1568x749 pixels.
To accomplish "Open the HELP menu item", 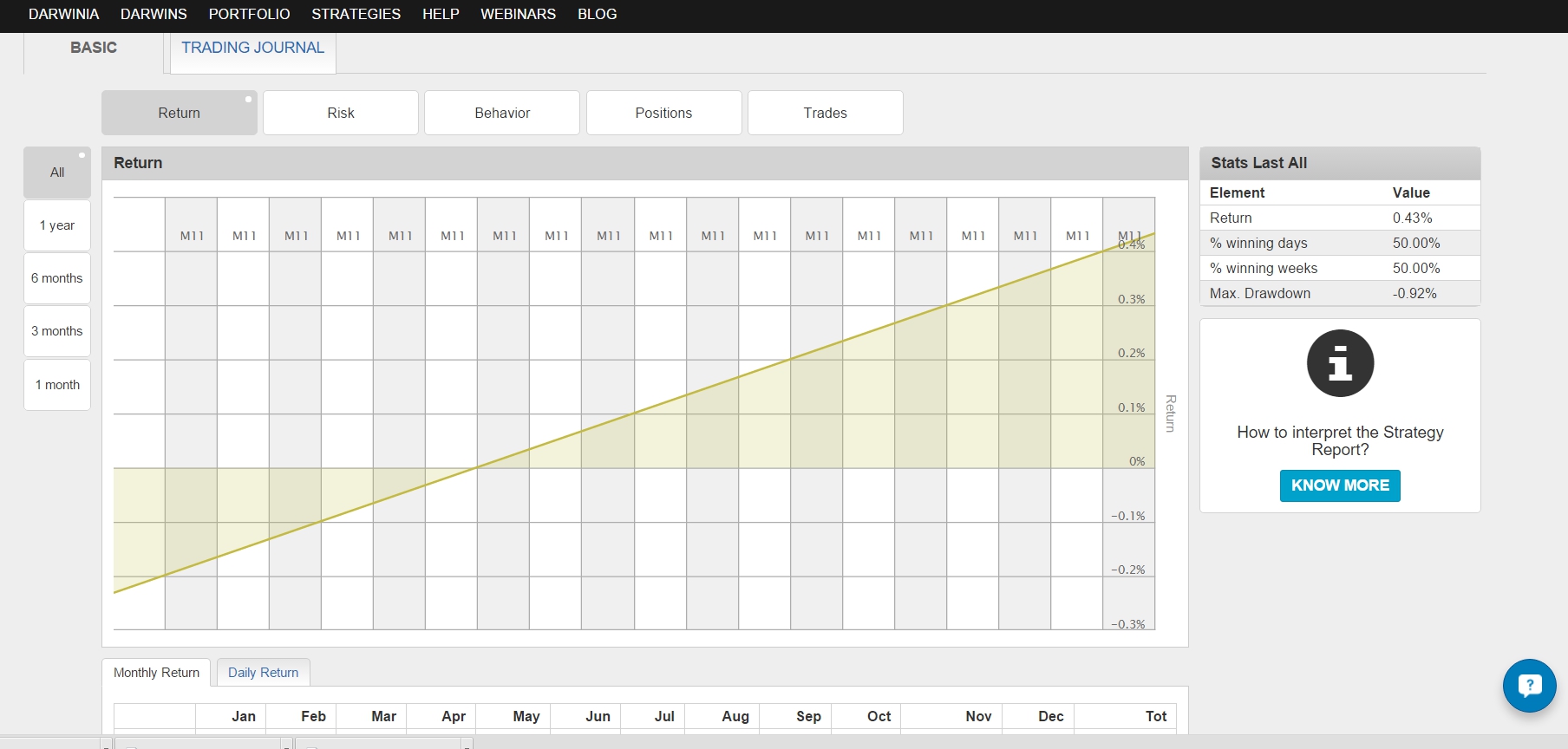I will point(441,14).
